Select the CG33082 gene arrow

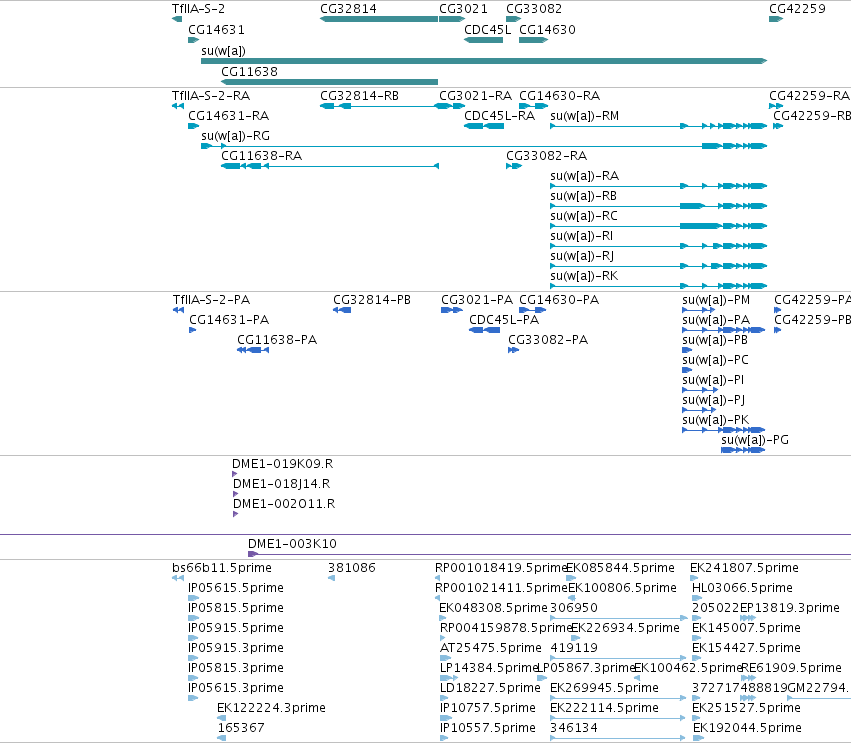513,19
